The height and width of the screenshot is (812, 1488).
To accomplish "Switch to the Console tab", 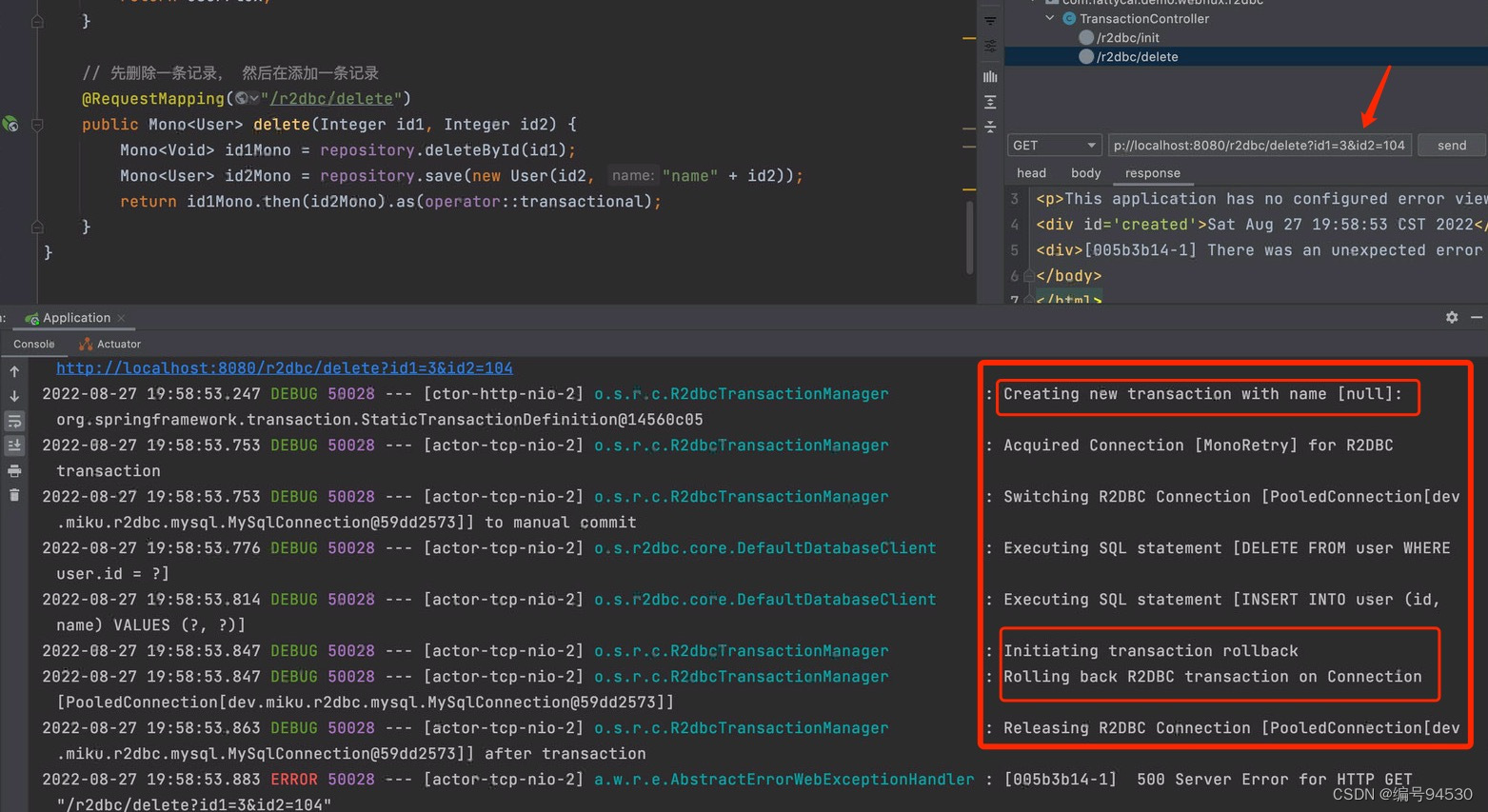I will [34, 344].
